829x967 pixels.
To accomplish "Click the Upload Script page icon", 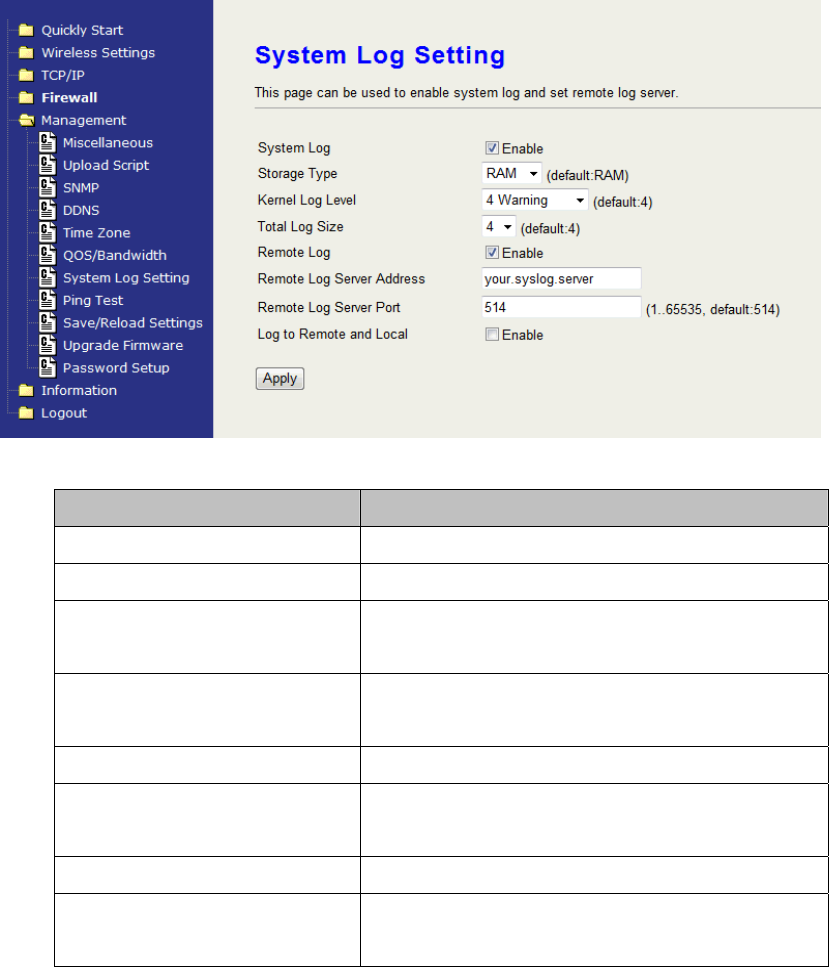I will (x=47, y=165).
